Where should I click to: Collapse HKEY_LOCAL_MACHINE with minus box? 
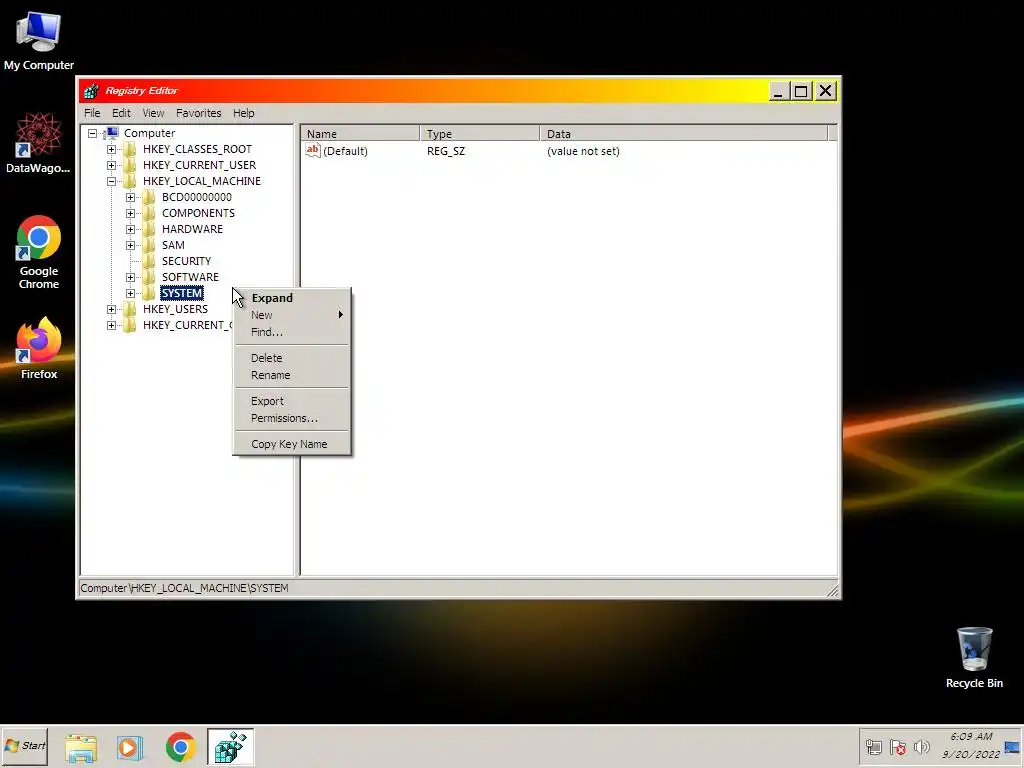click(x=112, y=182)
